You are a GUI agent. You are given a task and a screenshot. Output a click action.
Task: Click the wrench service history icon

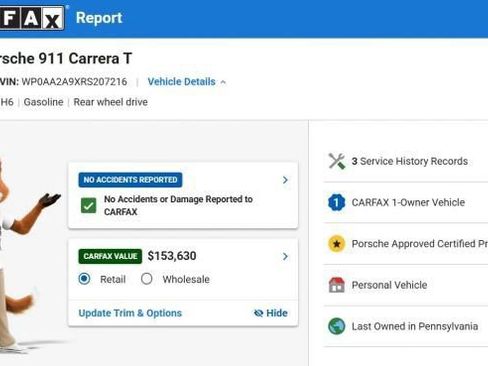(337, 161)
